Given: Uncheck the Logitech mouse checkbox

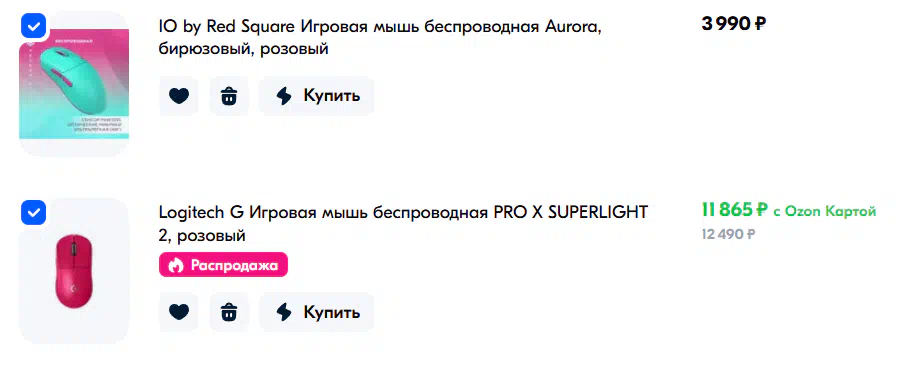Looking at the screenshot, I should click(x=33, y=213).
